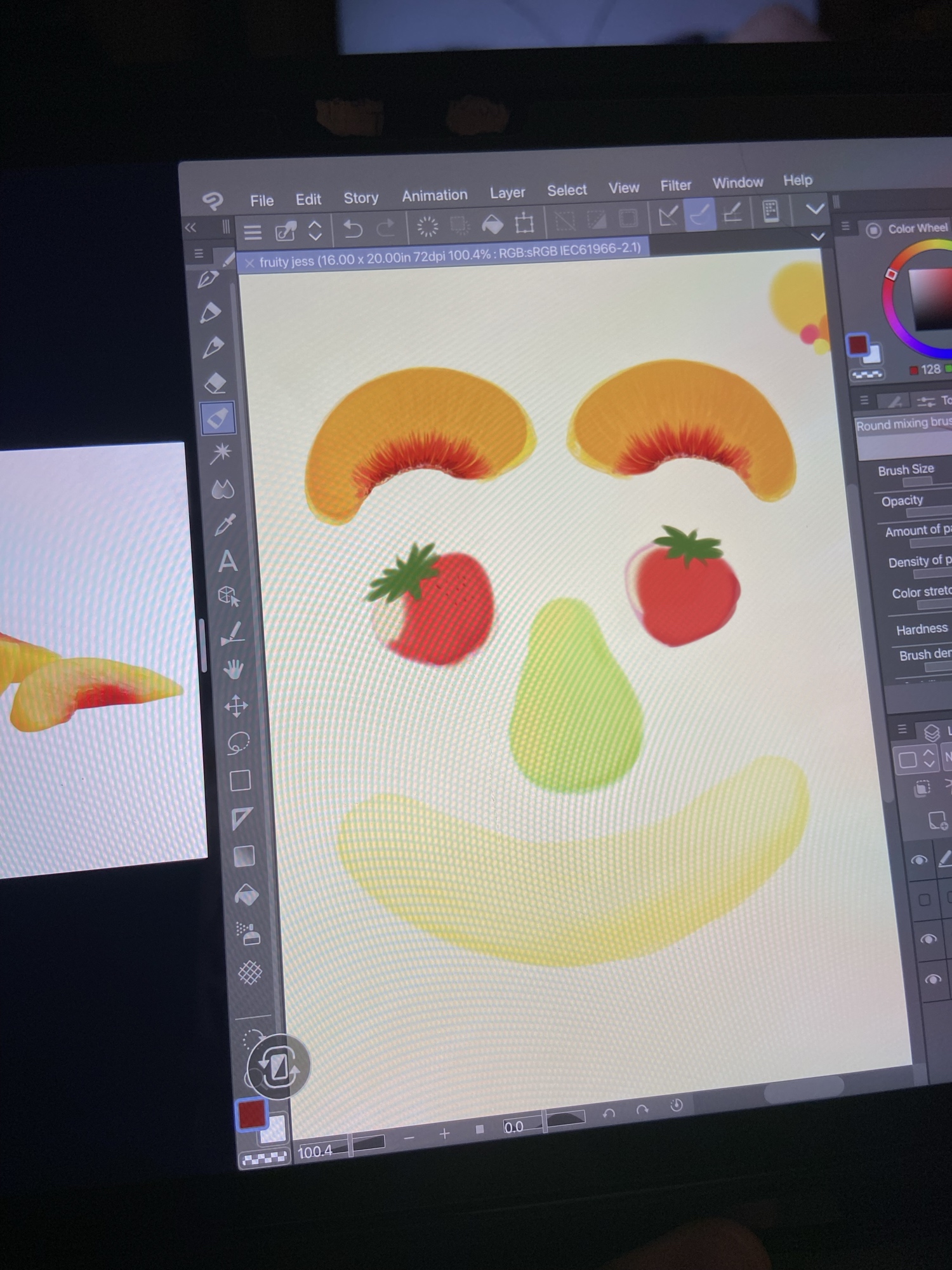Image resolution: width=952 pixels, height=1270 pixels.
Task: Click the Undo arrow in command bar
Action: point(352,228)
